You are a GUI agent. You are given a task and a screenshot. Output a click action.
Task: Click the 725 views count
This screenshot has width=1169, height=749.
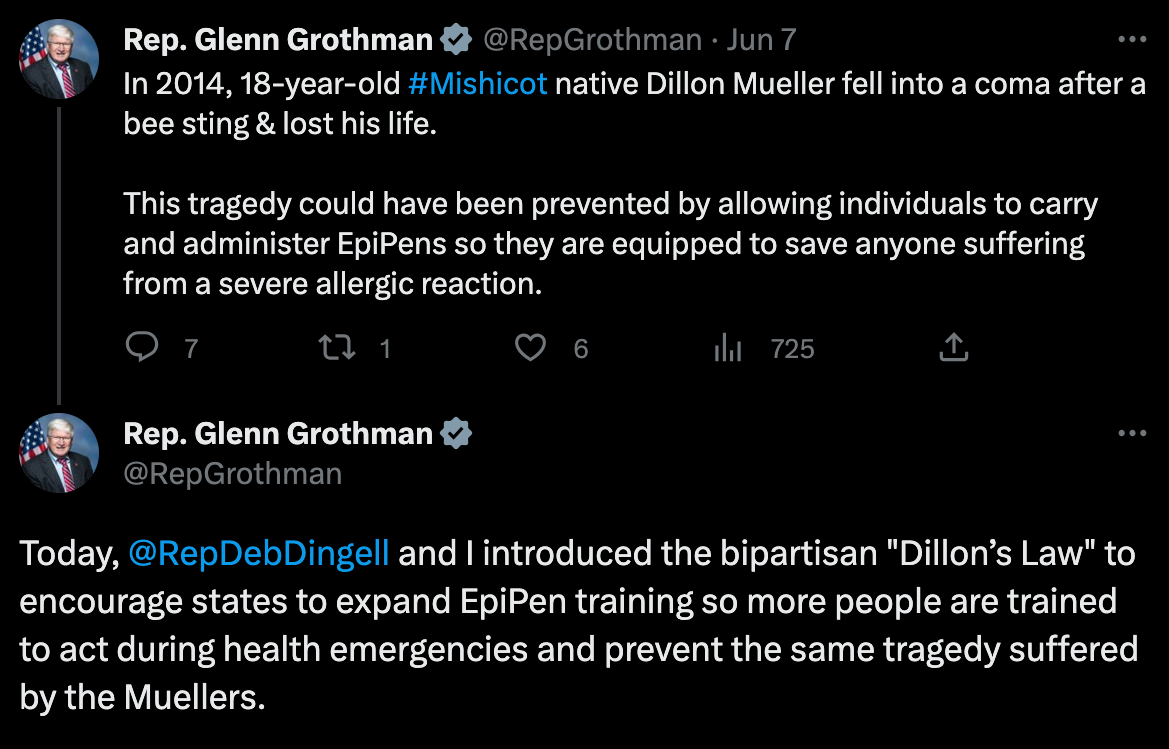[793, 348]
